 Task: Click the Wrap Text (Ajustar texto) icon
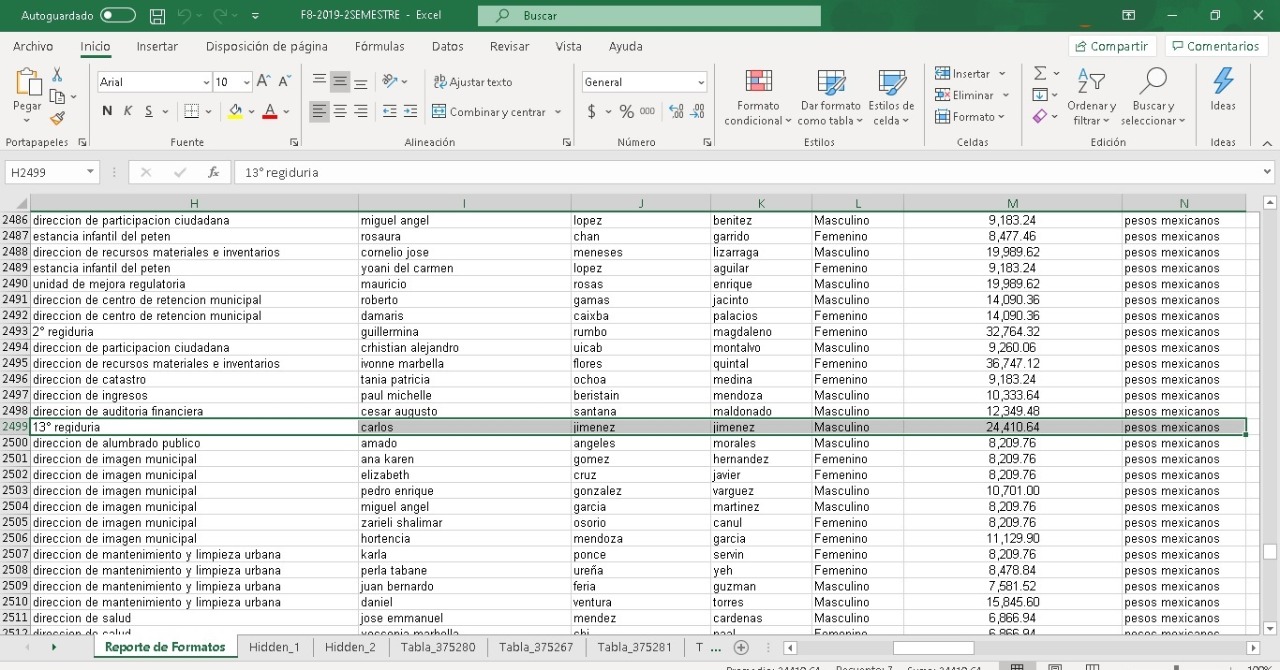coord(472,82)
